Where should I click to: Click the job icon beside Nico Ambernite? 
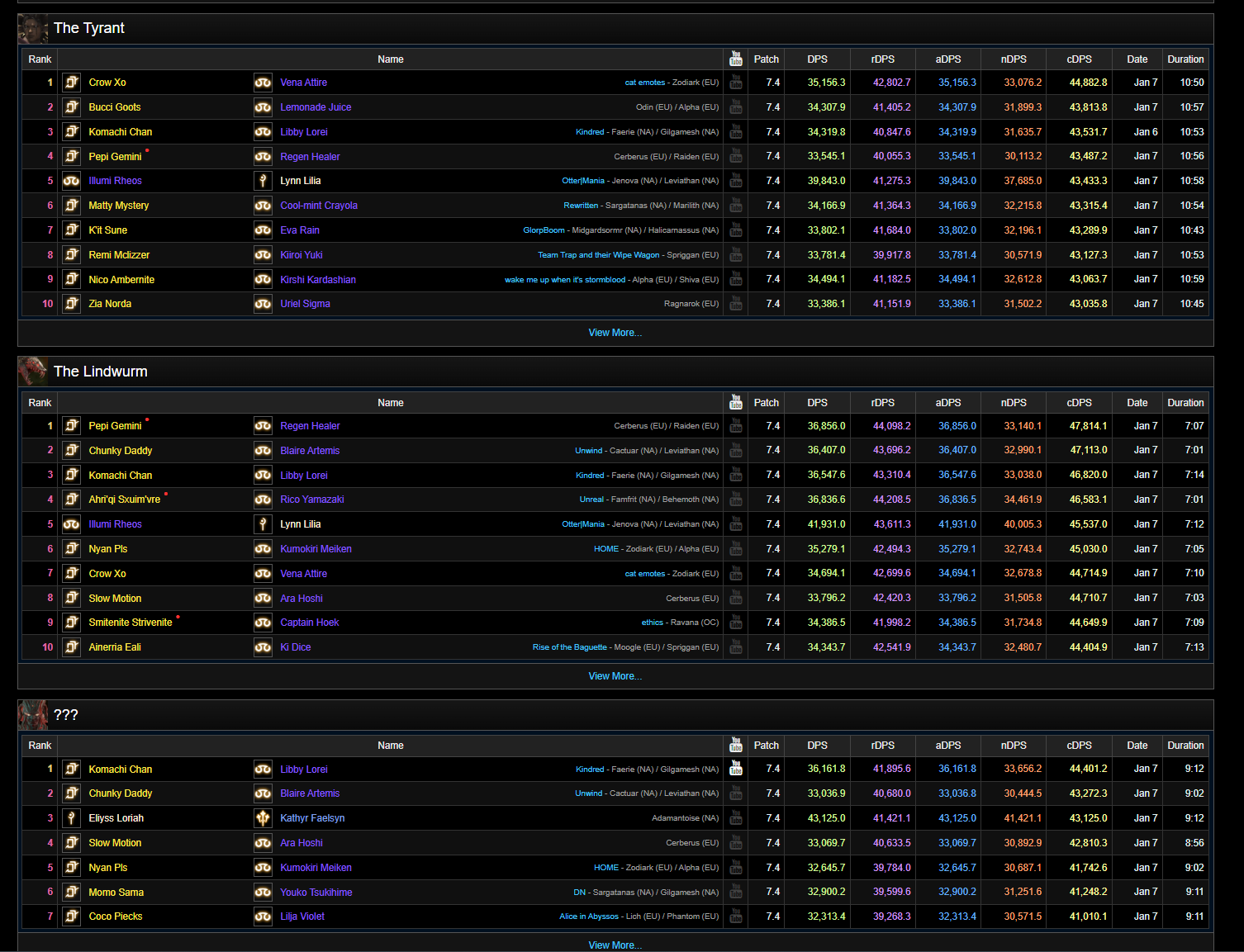tap(72, 279)
